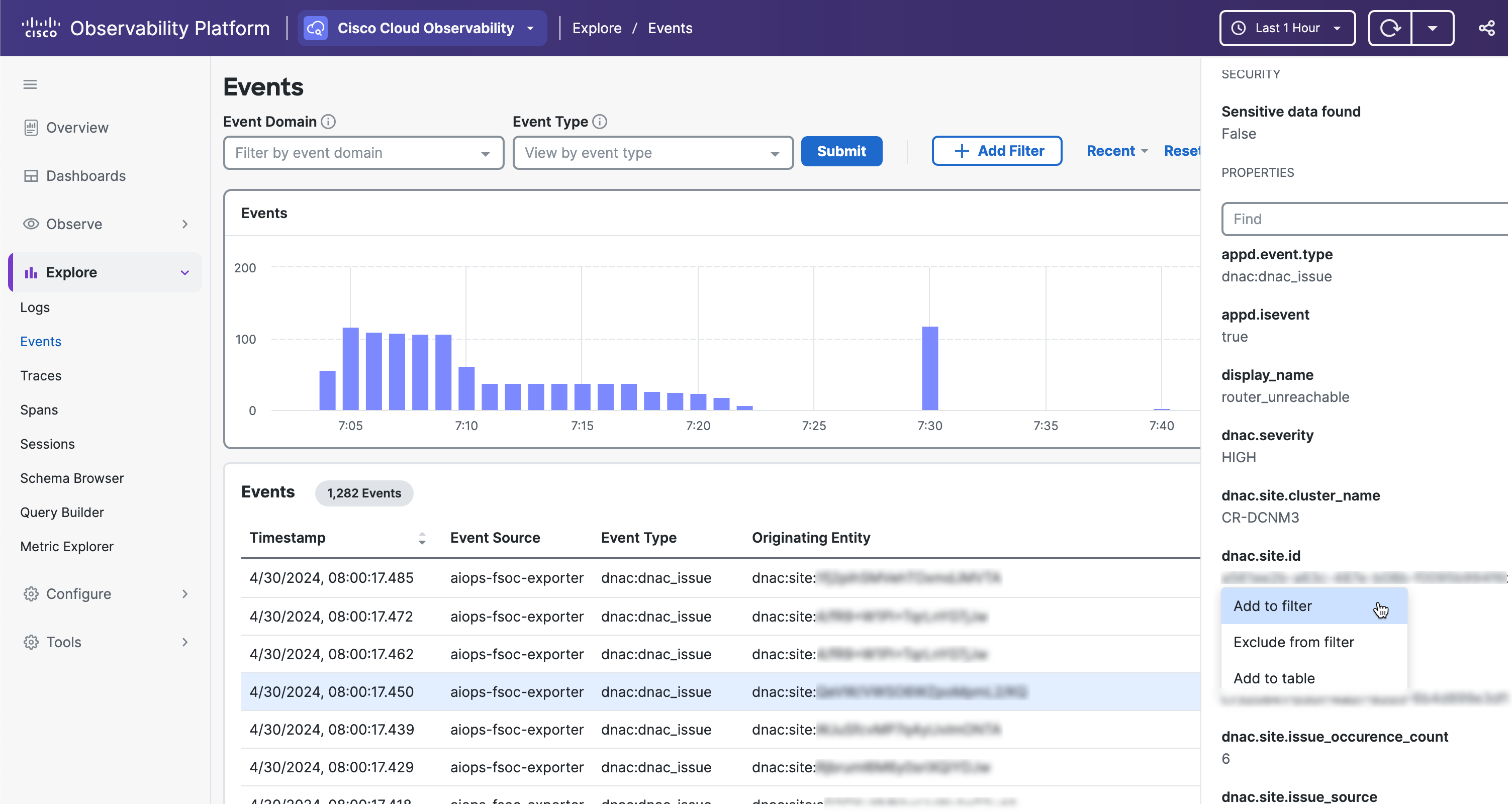Refresh data with the reload icon
The height and width of the screenshot is (812, 1512).
click(1390, 28)
